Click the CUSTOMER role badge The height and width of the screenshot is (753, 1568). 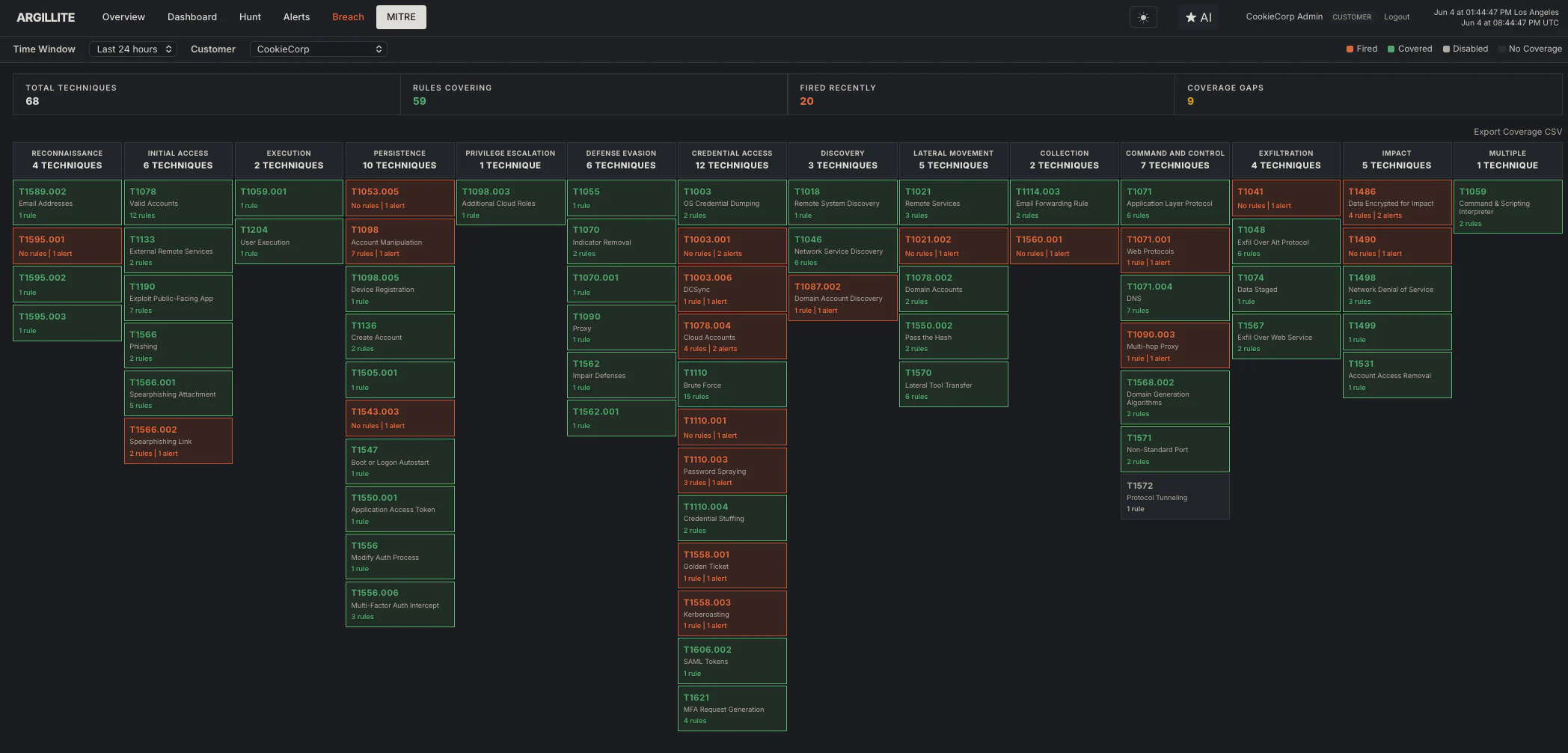point(1352,16)
